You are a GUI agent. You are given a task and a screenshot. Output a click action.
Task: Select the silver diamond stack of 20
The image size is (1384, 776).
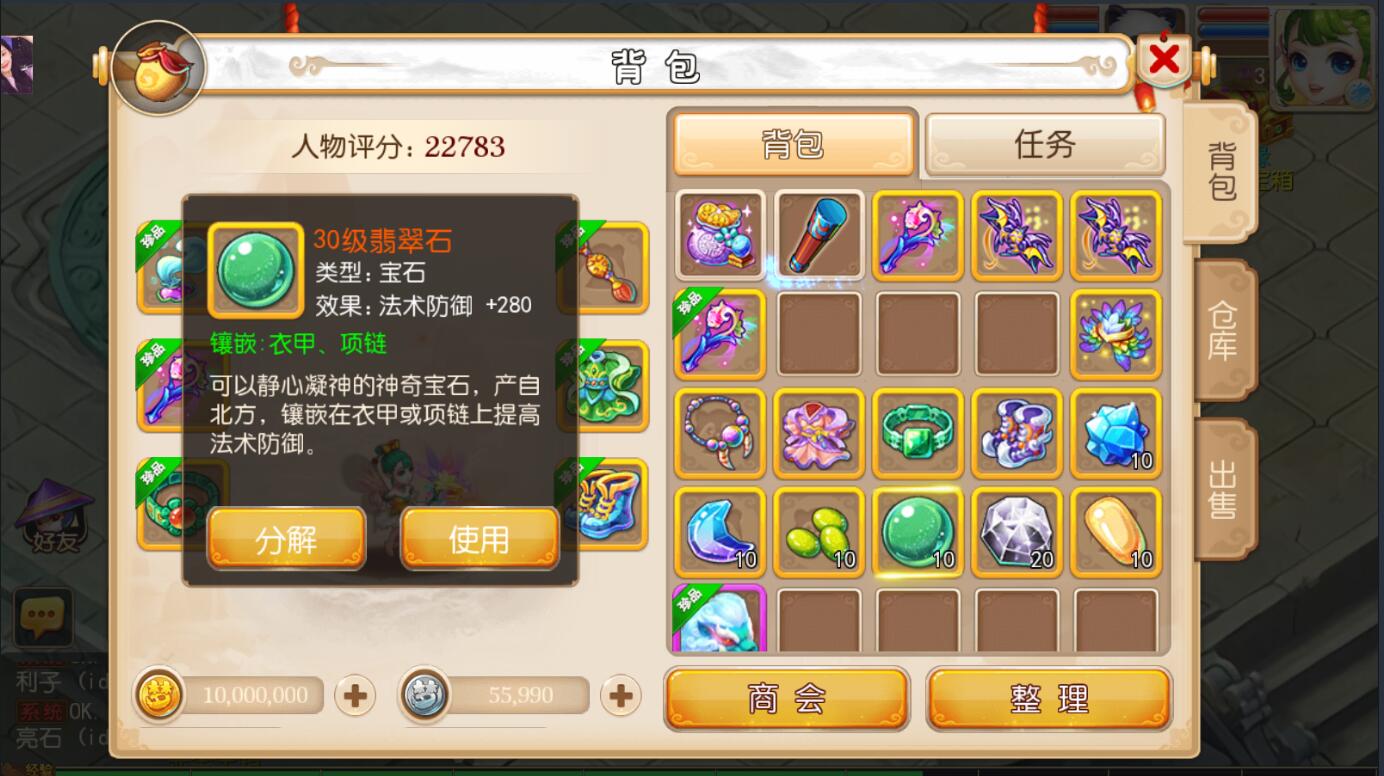pyautogui.click(x=1017, y=532)
